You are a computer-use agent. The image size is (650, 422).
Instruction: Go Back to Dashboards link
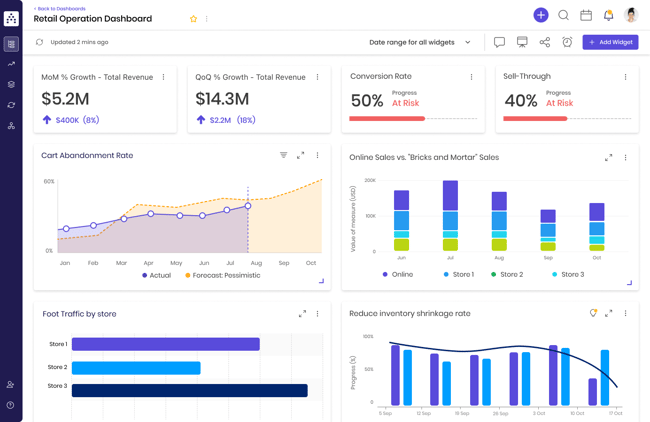pos(60,8)
